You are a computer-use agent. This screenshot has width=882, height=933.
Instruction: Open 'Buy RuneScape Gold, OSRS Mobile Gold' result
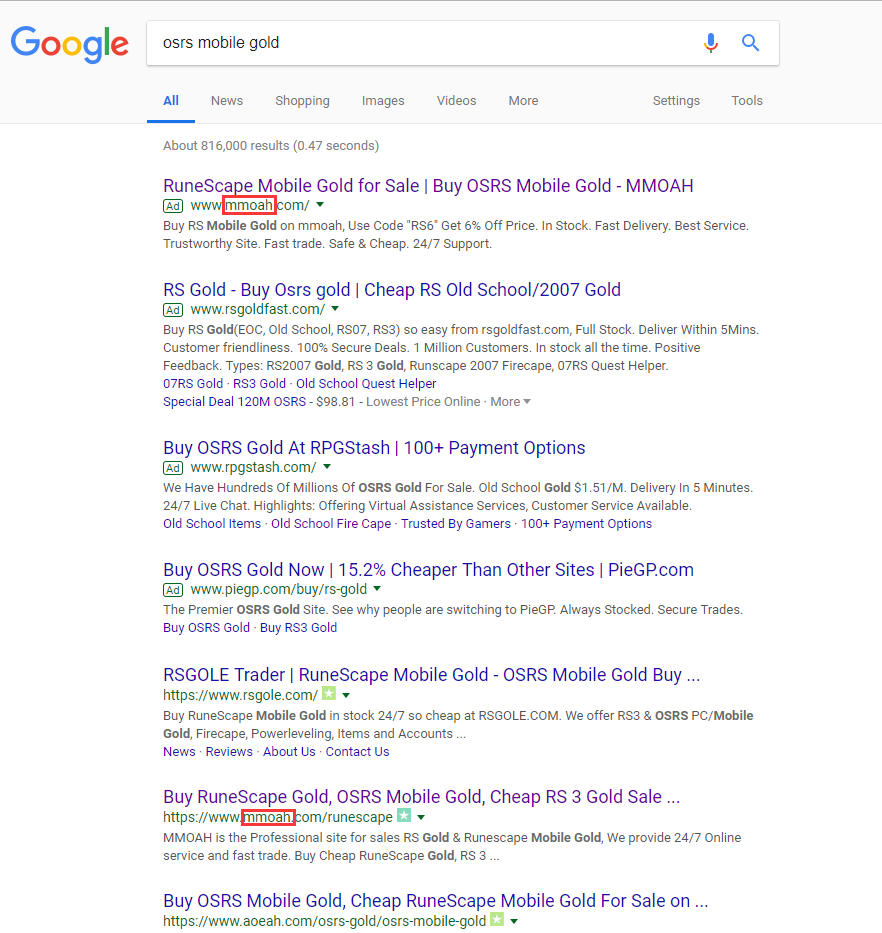[421, 797]
